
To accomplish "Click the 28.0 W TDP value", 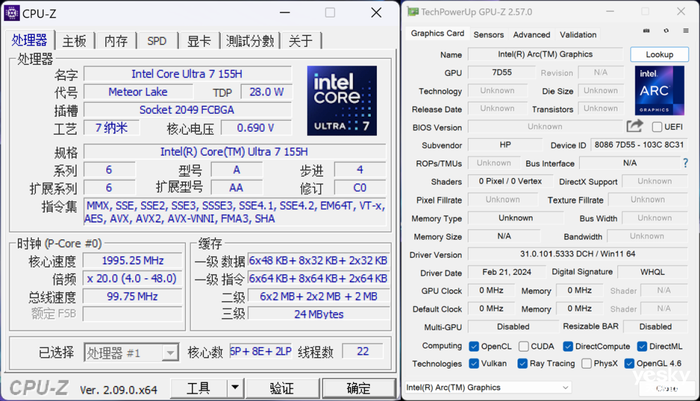I will point(266,92).
